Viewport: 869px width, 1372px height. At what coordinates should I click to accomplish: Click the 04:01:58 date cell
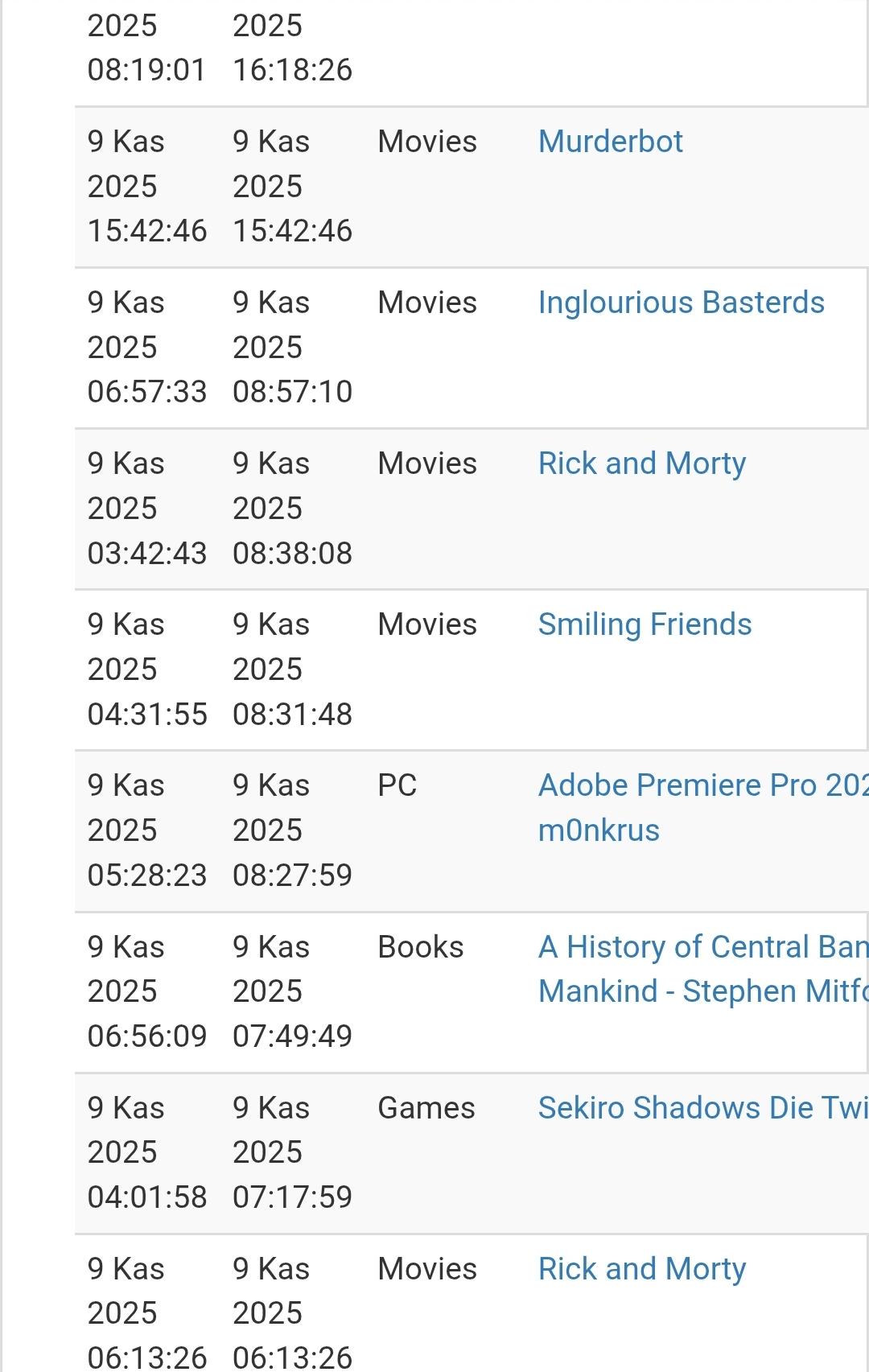point(147,1152)
